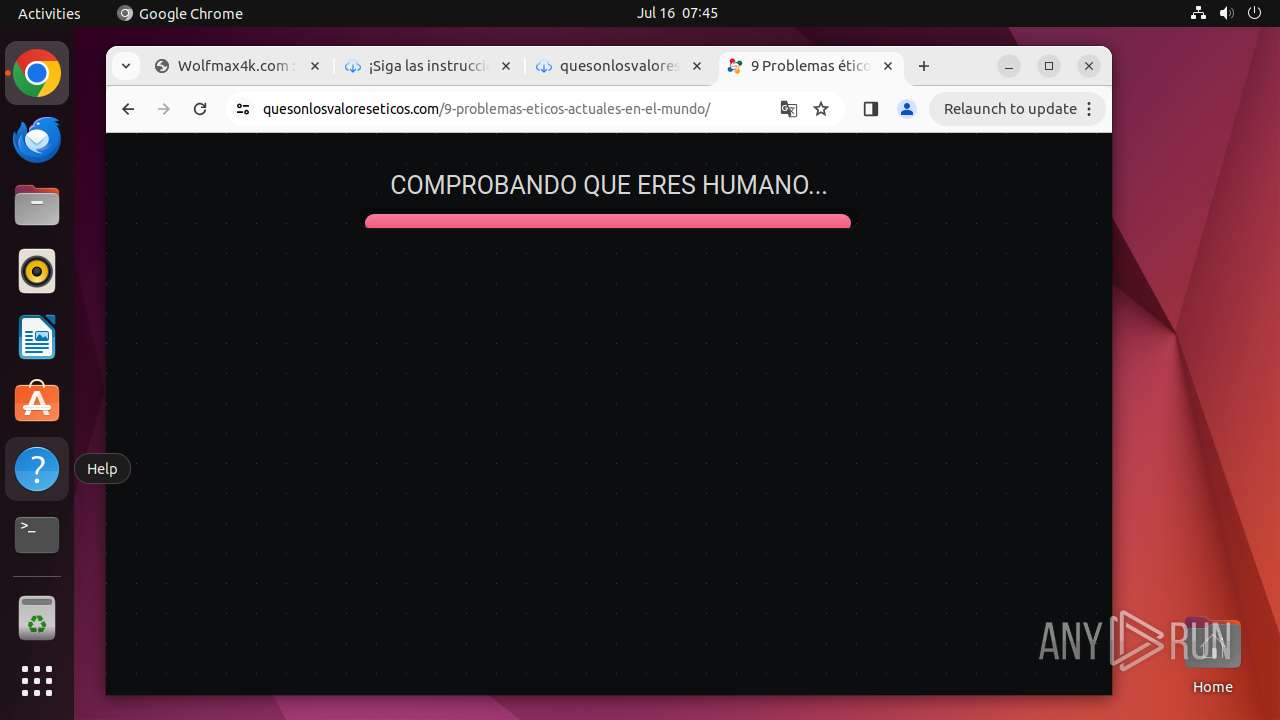Translate this page icon
Screen dimensions: 1280x720
(x=789, y=109)
